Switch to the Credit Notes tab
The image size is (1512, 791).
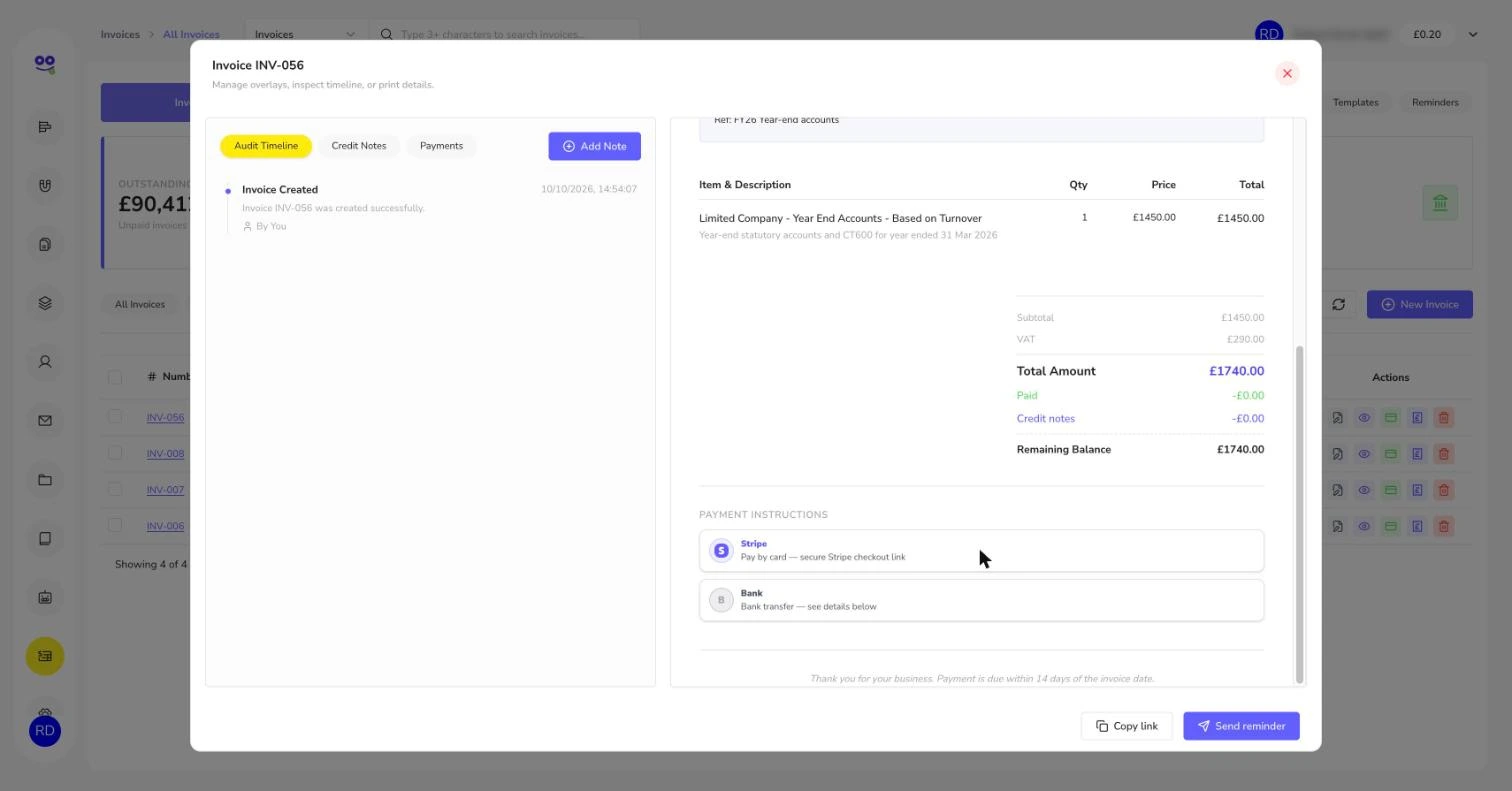click(x=359, y=146)
